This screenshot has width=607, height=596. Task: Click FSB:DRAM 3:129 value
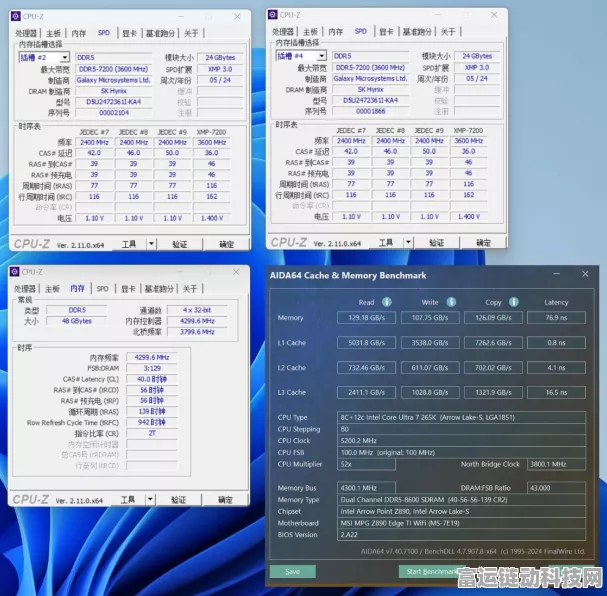[x=152, y=368]
